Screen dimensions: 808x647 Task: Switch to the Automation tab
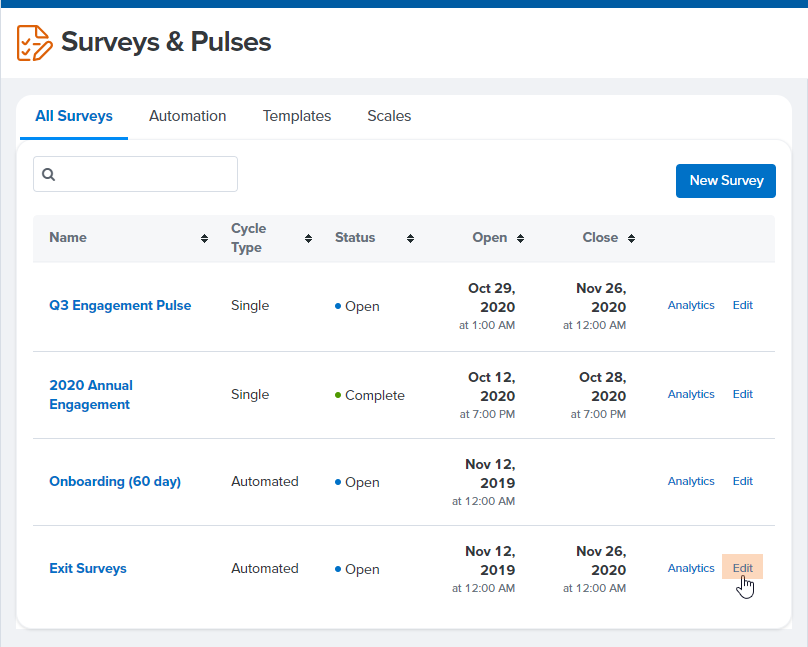[187, 116]
